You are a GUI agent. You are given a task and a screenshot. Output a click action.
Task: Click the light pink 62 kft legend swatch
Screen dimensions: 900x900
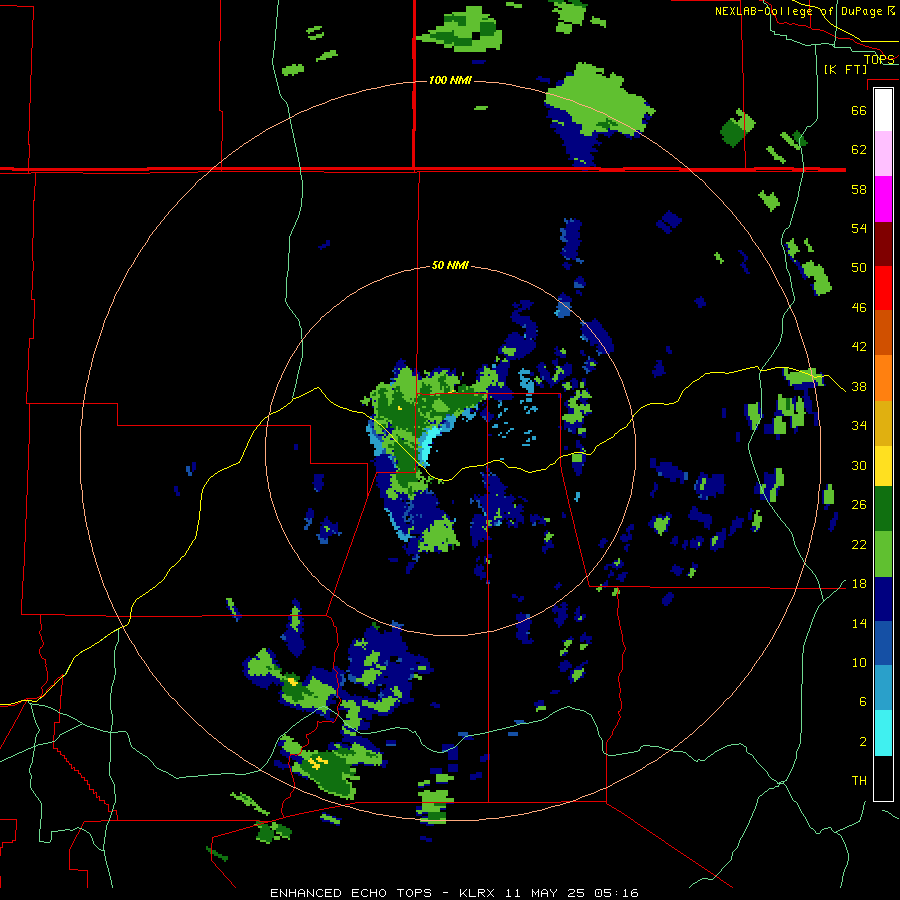(x=883, y=153)
